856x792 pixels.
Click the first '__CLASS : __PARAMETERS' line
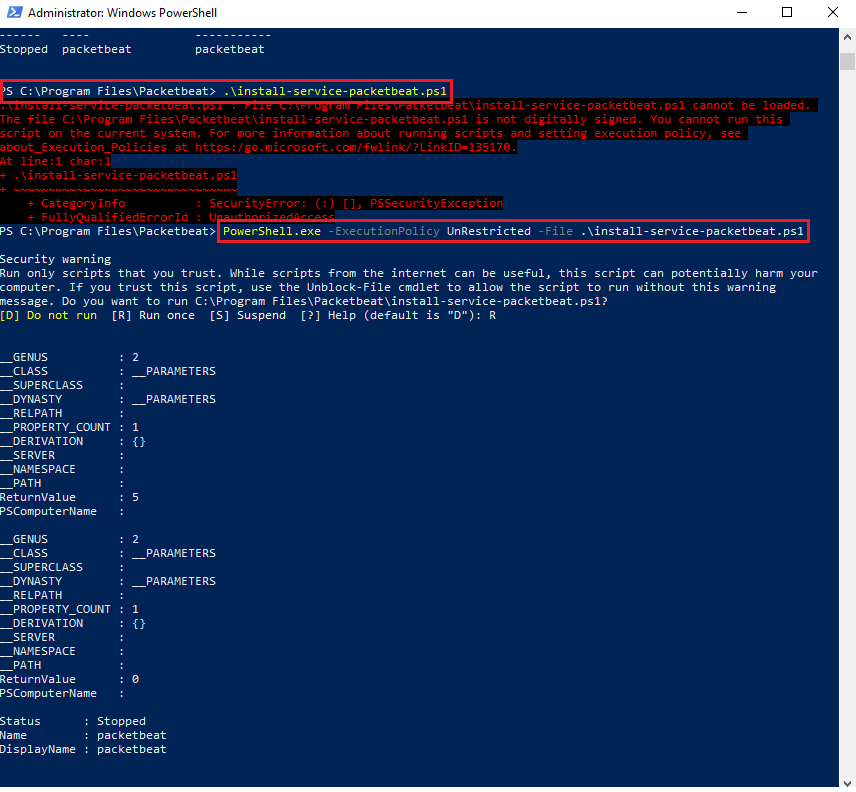[x=108, y=371]
